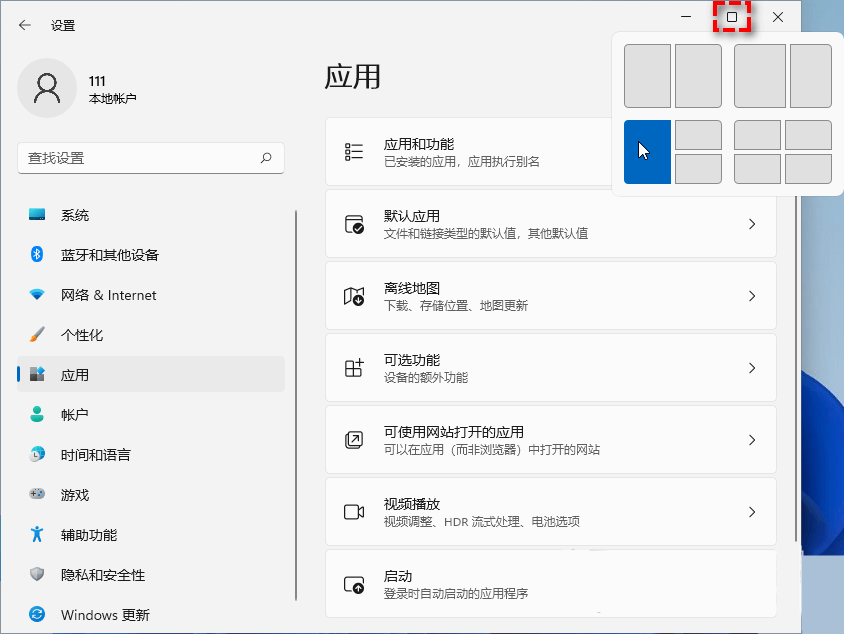Open Bluetooth and other devices icon
This screenshot has width=844, height=634.
tap(37, 255)
